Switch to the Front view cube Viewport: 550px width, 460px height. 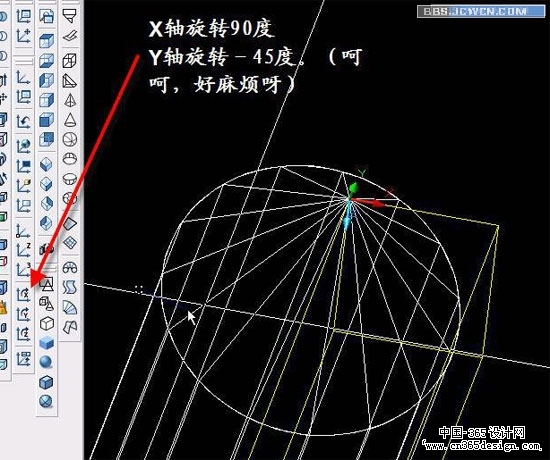[46, 120]
